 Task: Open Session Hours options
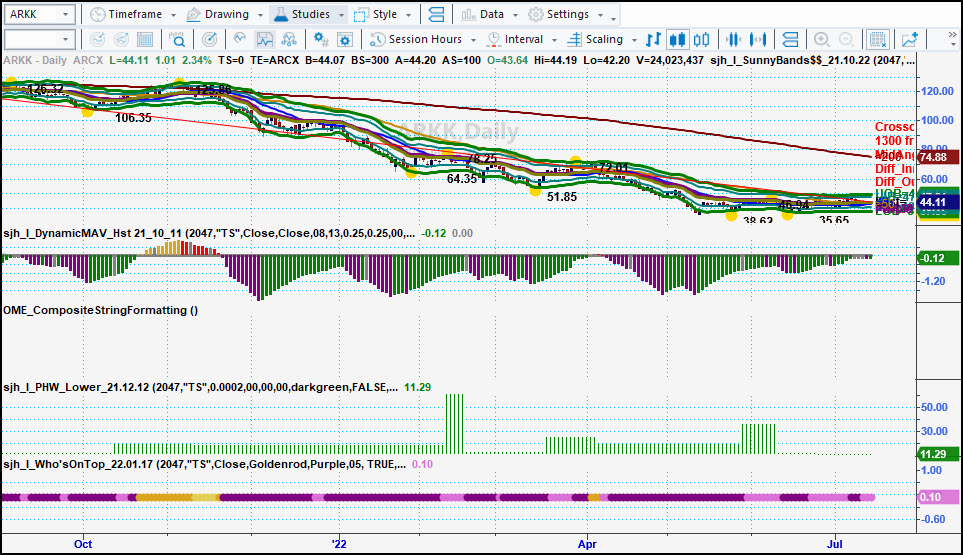pyautogui.click(x=416, y=39)
